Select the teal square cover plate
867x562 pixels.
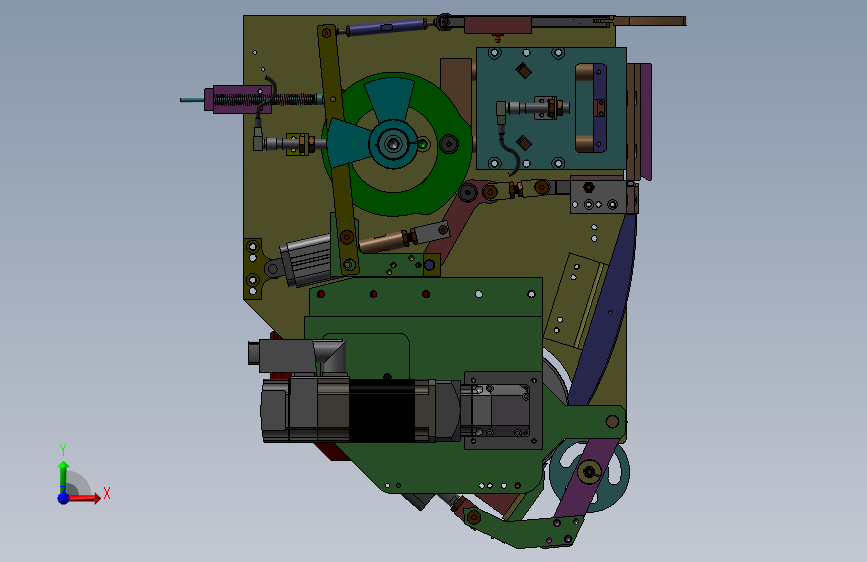tap(551, 108)
